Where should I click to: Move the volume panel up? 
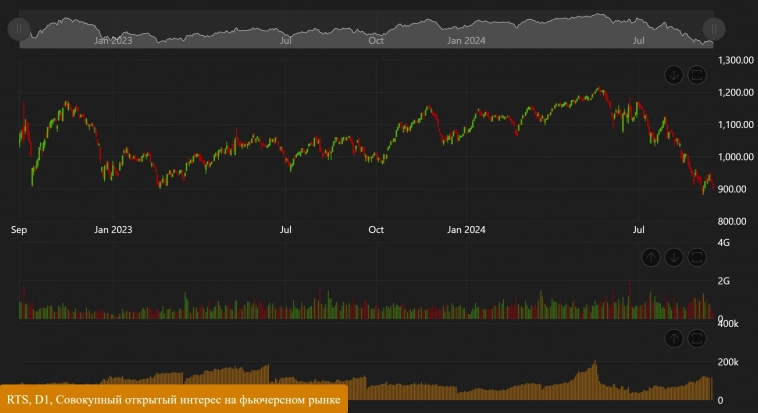pos(651,258)
